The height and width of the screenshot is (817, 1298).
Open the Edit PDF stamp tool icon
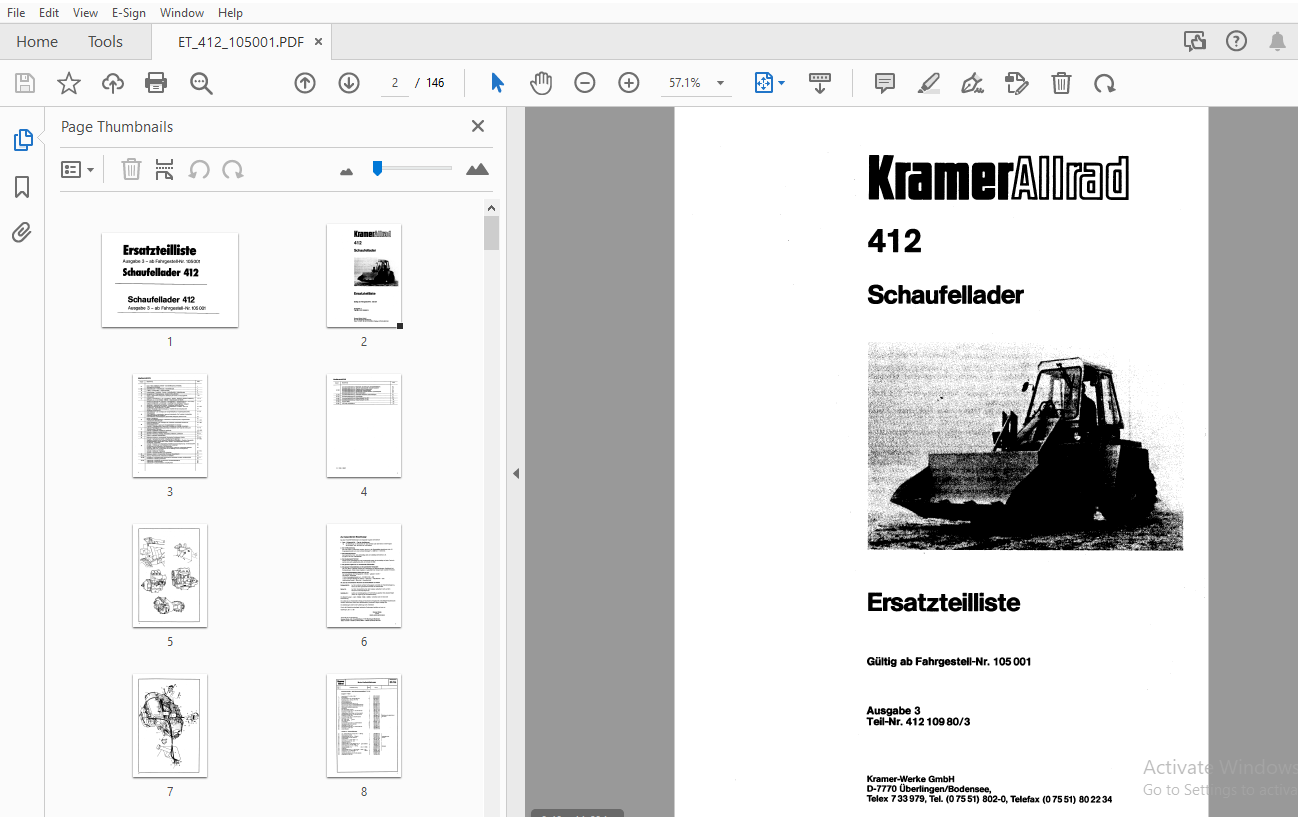point(1017,83)
